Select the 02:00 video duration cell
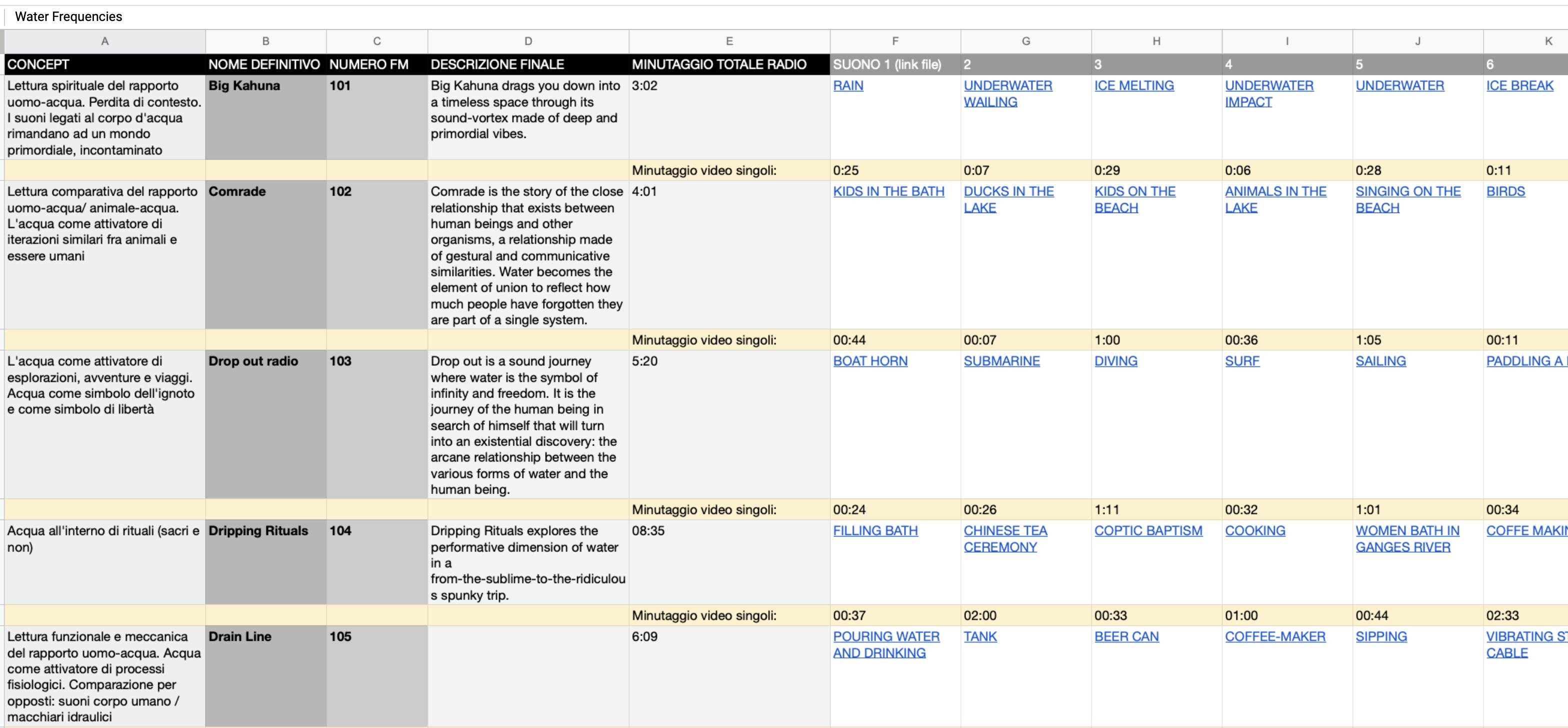The width and height of the screenshot is (1568, 728). tap(1026, 615)
